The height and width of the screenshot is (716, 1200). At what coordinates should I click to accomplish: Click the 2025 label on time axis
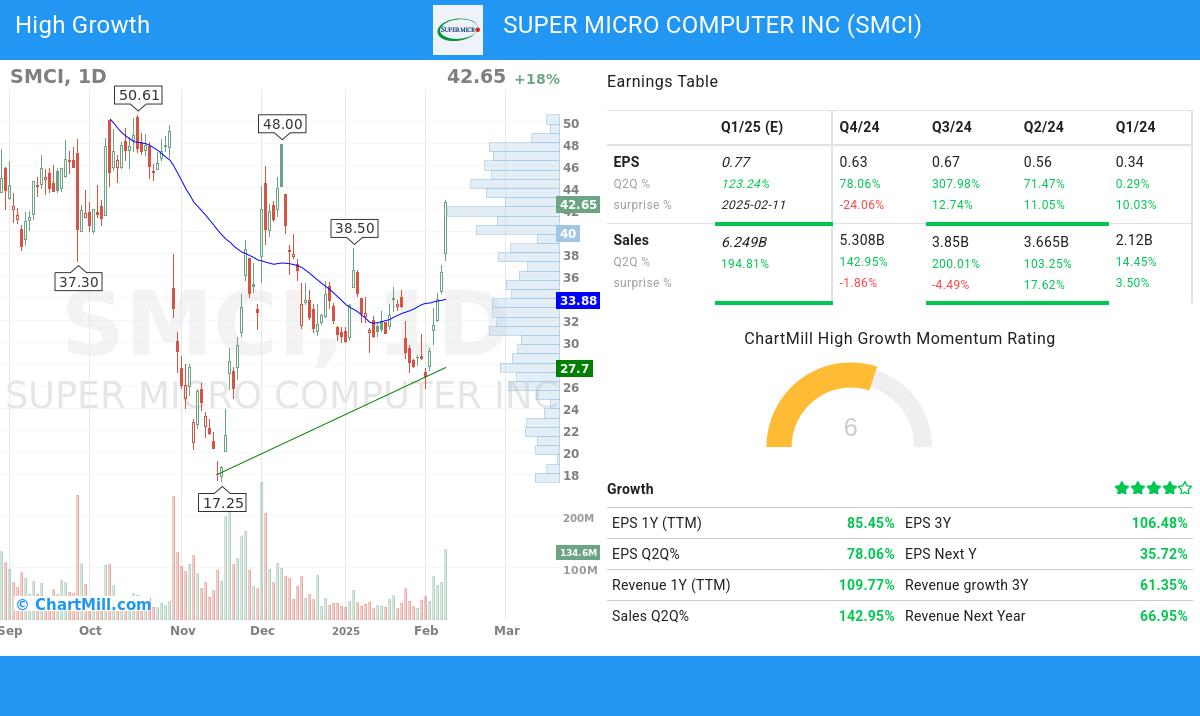346,631
